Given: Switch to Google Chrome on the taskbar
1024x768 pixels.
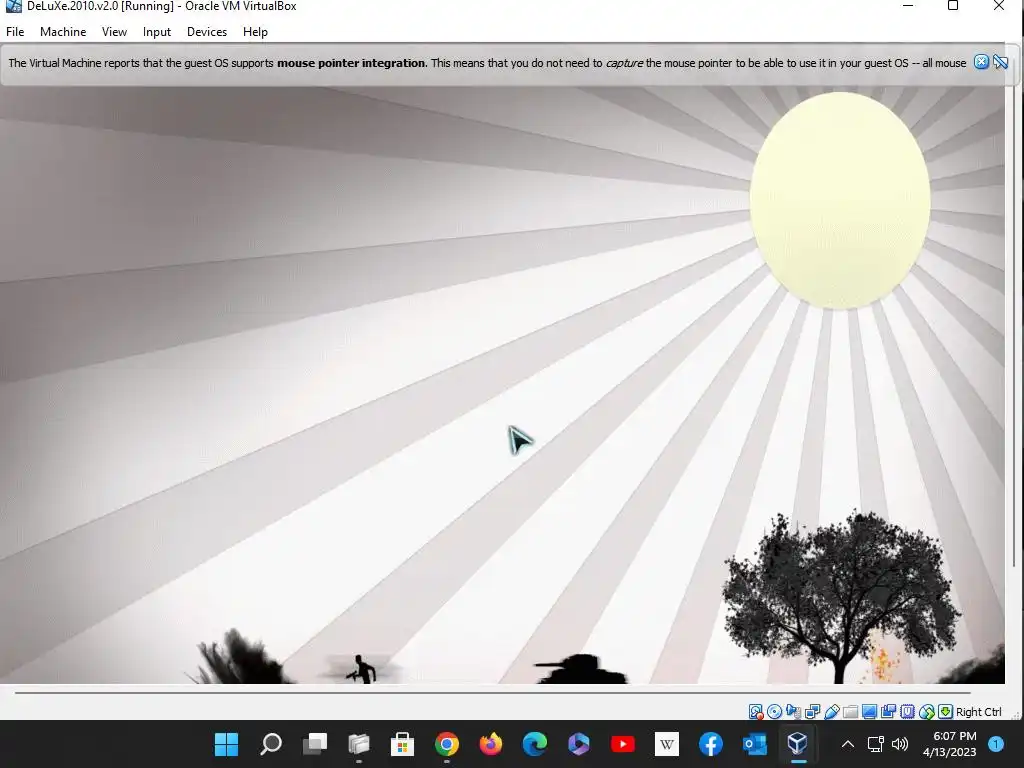Looking at the screenshot, I should click(x=447, y=744).
